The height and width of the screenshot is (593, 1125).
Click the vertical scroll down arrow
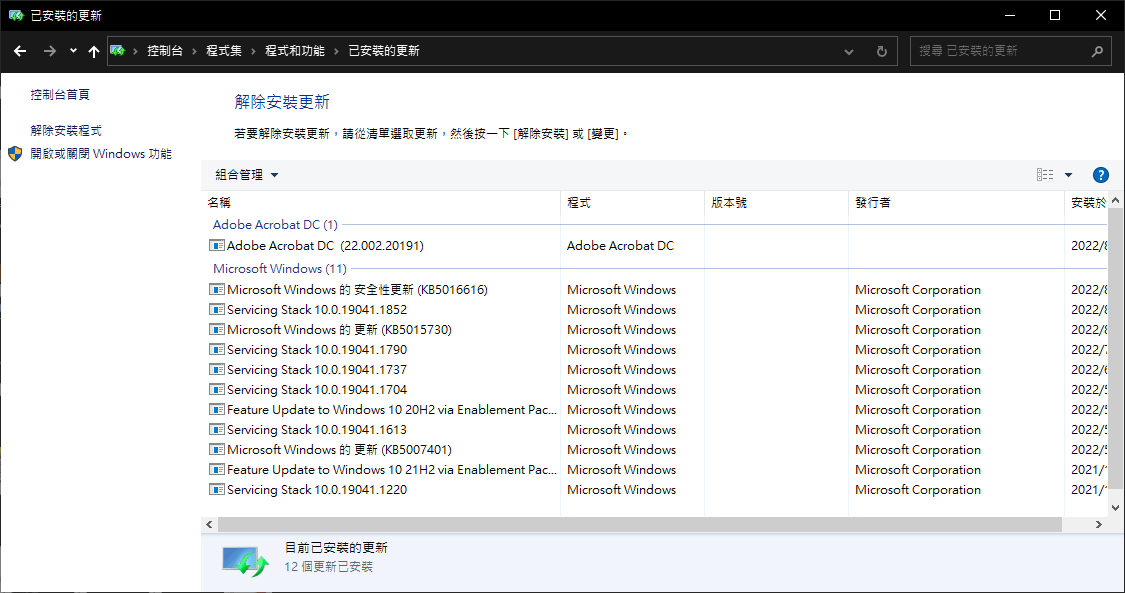(x=1116, y=508)
